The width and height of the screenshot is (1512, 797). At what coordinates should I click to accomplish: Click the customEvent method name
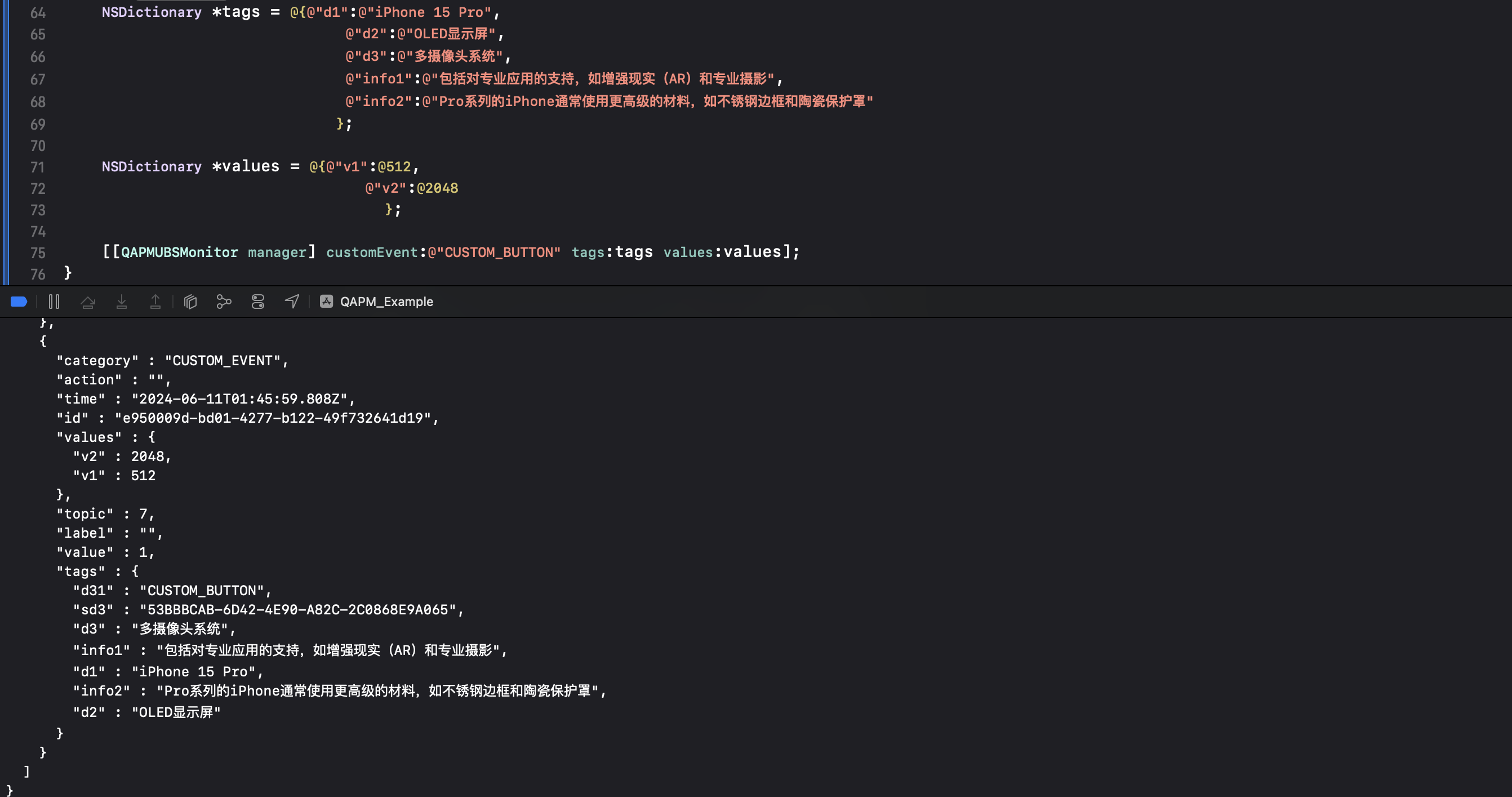pos(372,253)
